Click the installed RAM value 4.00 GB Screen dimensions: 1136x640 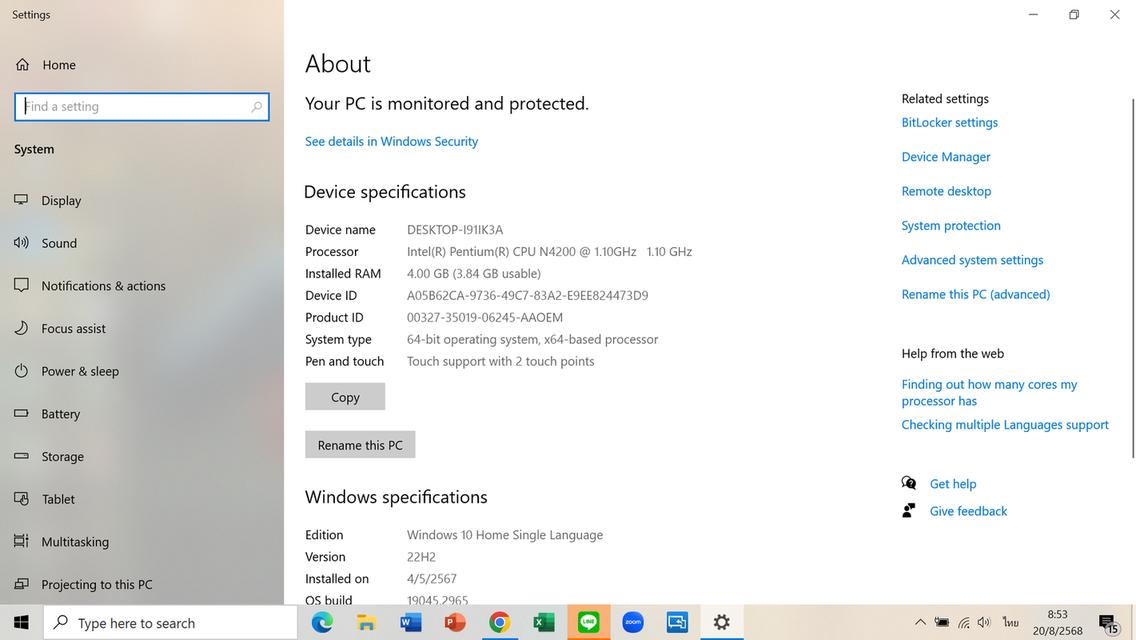pyautogui.click(x=474, y=273)
